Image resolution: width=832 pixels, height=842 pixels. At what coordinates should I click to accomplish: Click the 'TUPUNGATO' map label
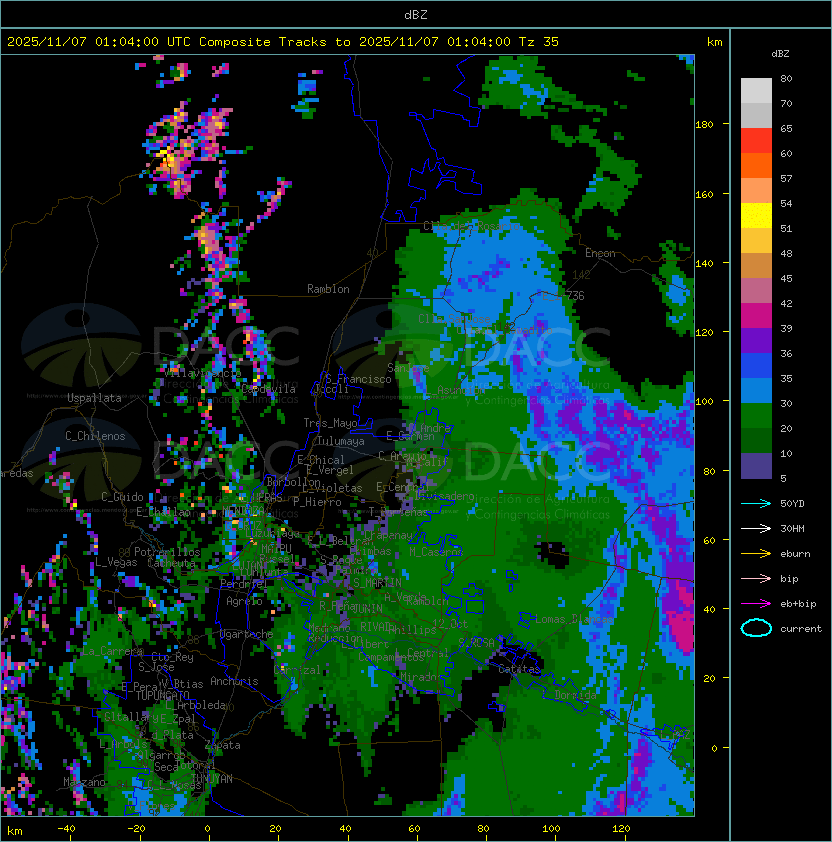coord(162,695)
